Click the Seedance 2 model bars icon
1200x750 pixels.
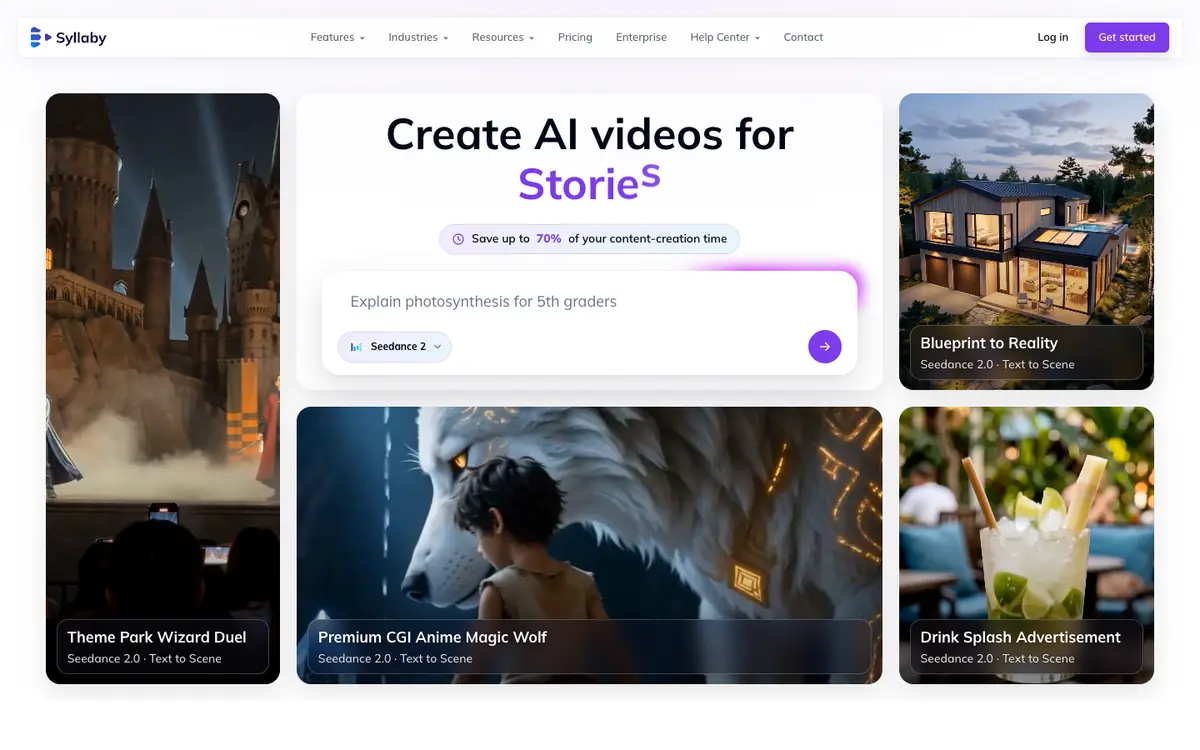tap(356, 347)
